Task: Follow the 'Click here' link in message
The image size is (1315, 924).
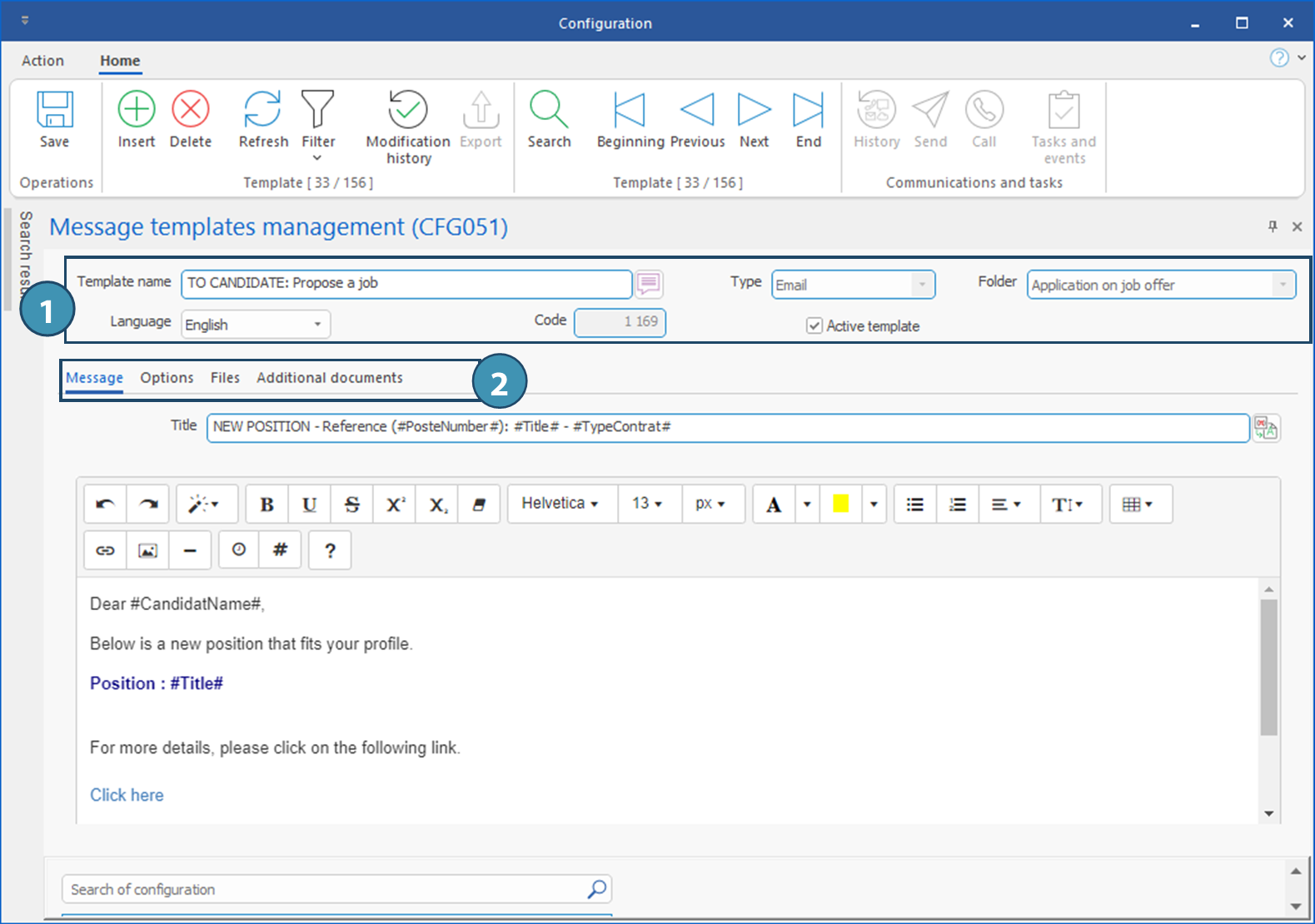Action: 127,795
